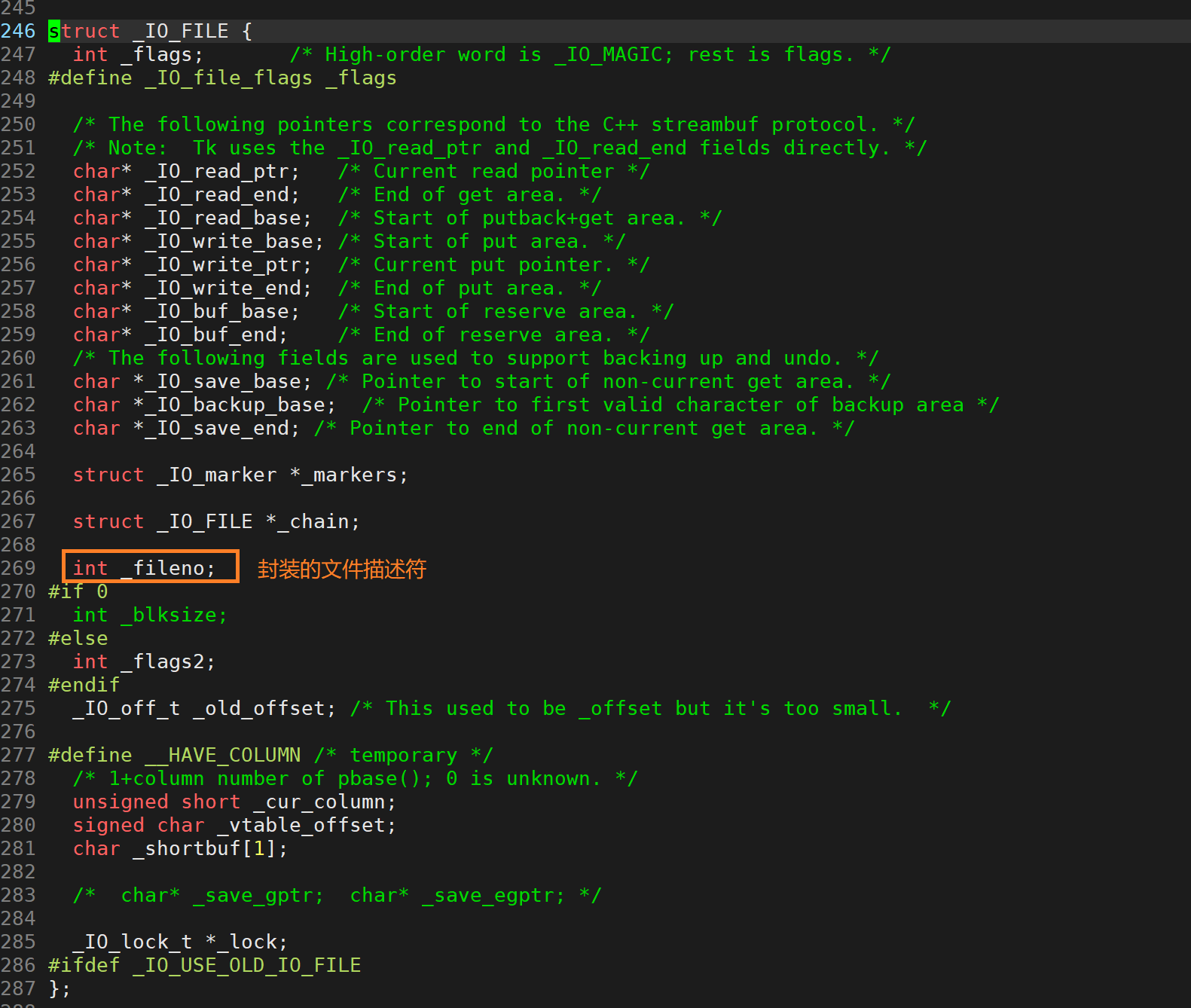Click the '_IO_read_base;' field name
The width and height of the screenshot is (1191, 1008).
228,218
